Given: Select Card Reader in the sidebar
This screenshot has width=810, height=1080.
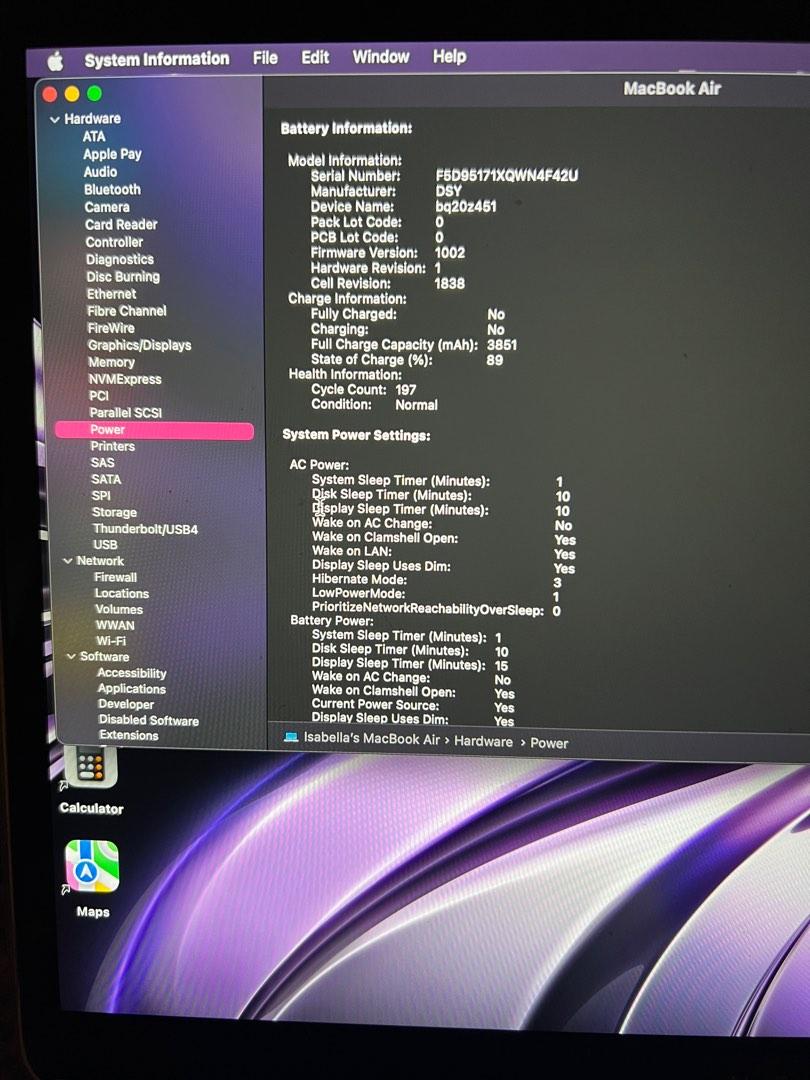Looking at the screenshot, I should click(121, 225).
